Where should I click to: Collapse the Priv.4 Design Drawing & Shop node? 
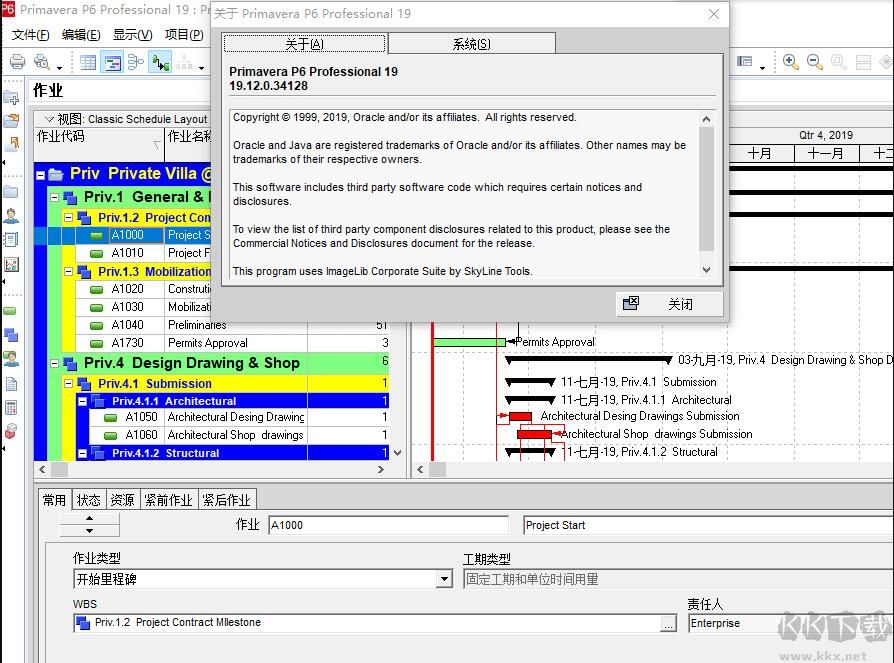click(55, 363)
